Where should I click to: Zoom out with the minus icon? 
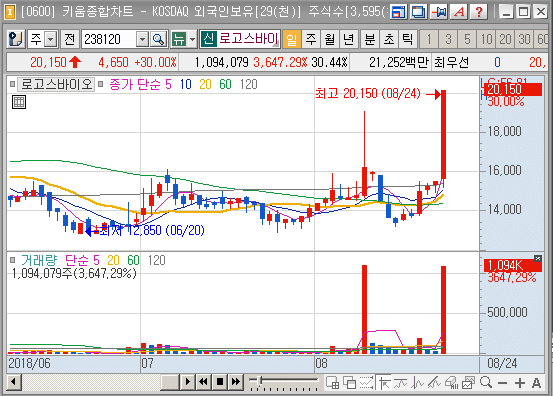503,383
